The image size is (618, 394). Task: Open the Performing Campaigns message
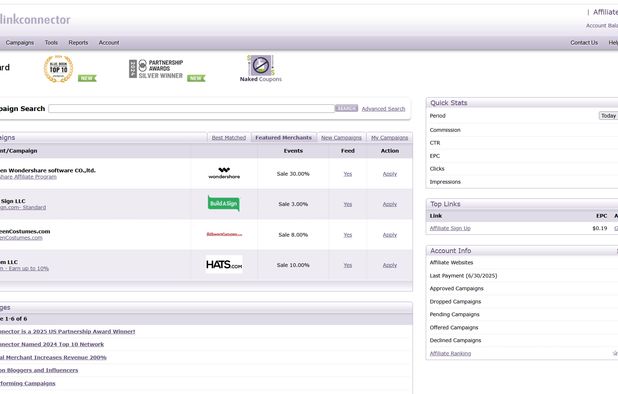28,383
